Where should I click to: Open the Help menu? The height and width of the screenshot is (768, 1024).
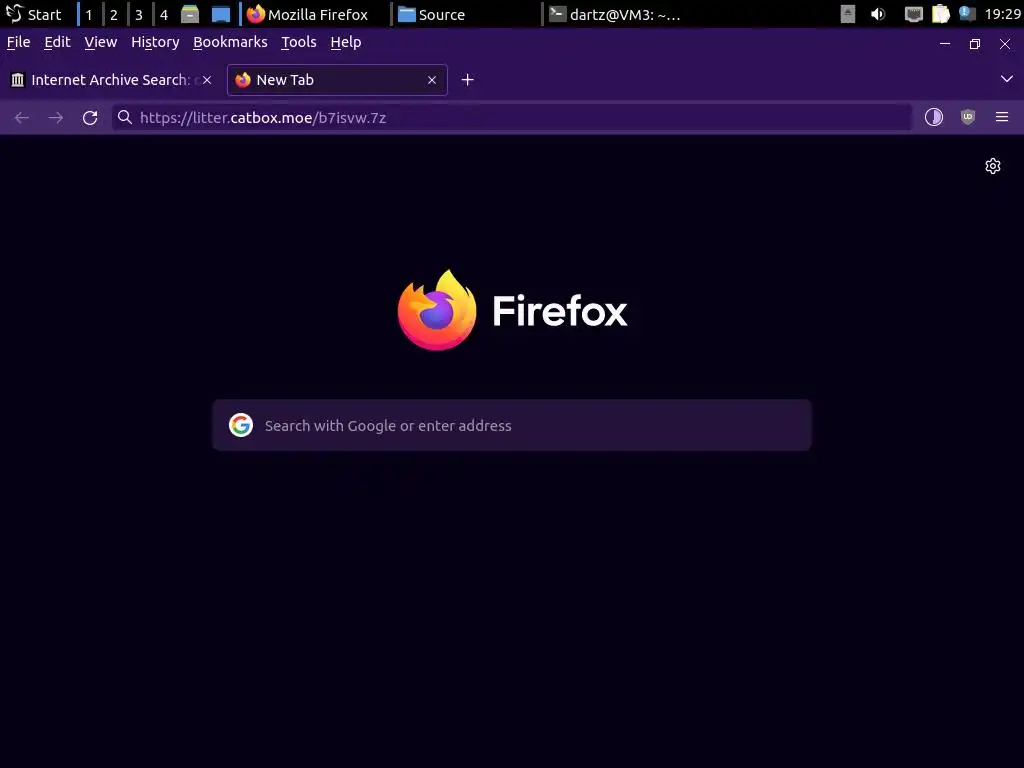345,42
